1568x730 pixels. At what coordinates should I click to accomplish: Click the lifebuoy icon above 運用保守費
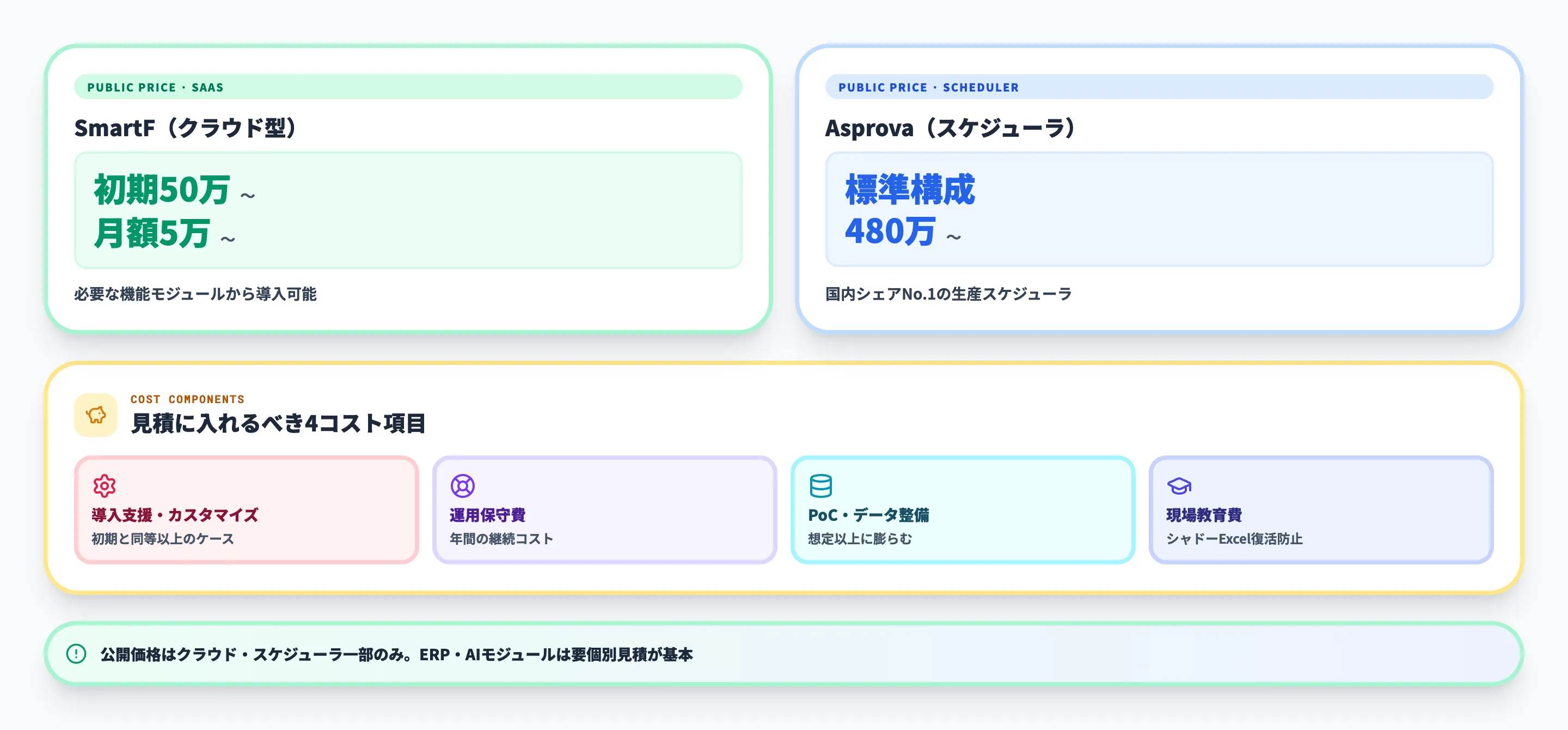point(463,485)
